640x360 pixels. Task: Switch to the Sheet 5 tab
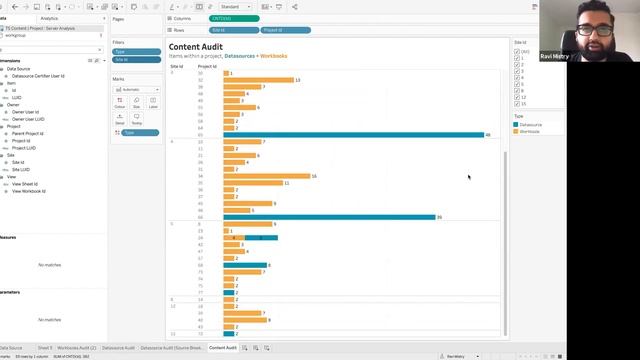pyautogui.click(x=45, y=348)
